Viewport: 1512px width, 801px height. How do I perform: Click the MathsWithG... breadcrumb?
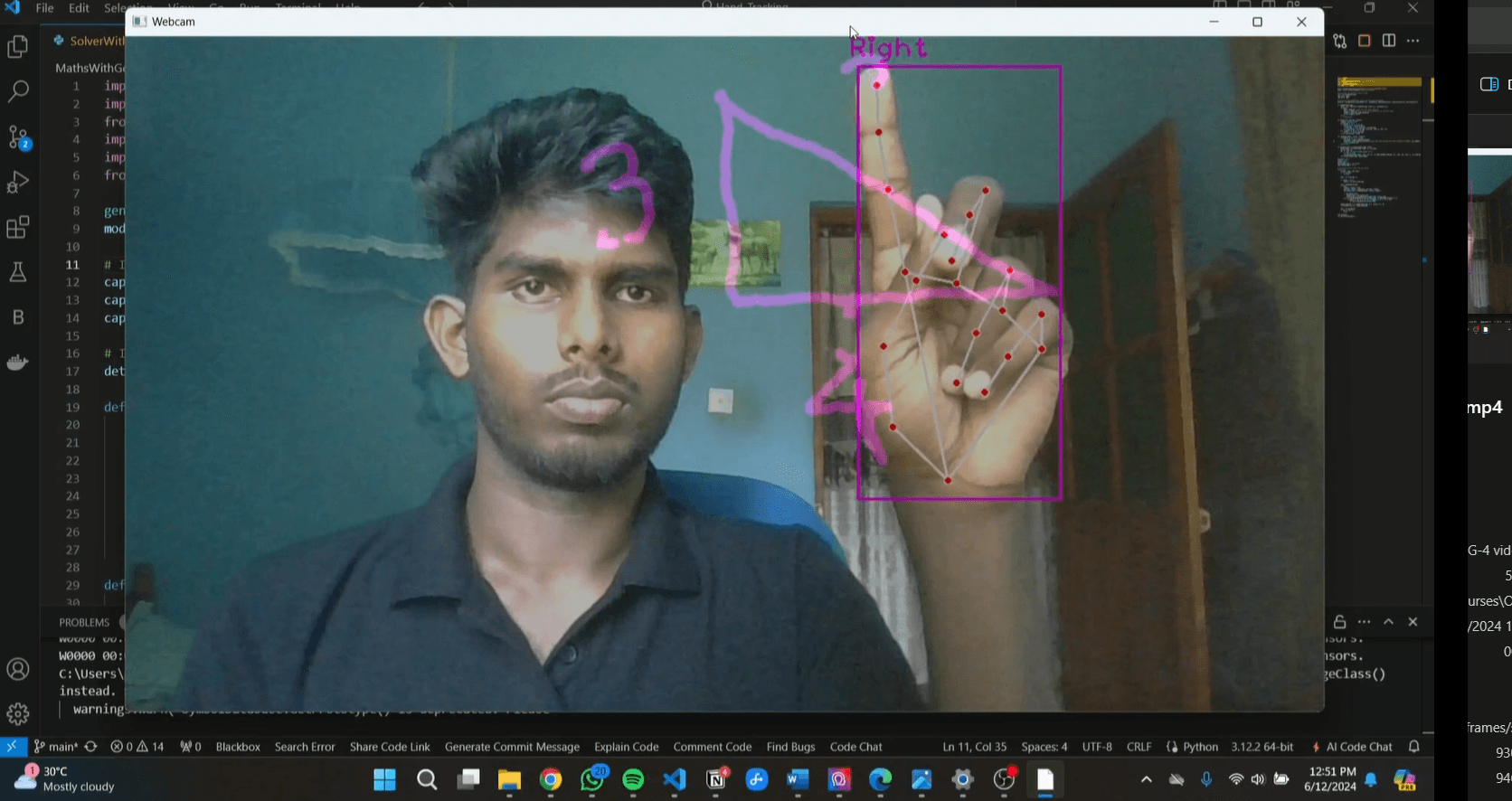(x=90, y=68)
